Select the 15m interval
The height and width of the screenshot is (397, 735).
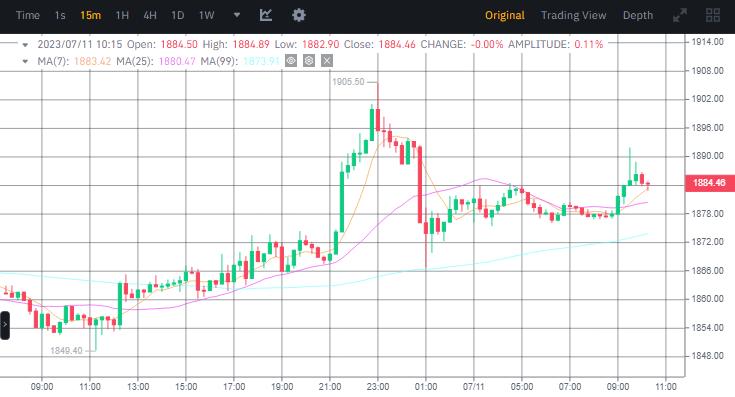pos(90,15)
